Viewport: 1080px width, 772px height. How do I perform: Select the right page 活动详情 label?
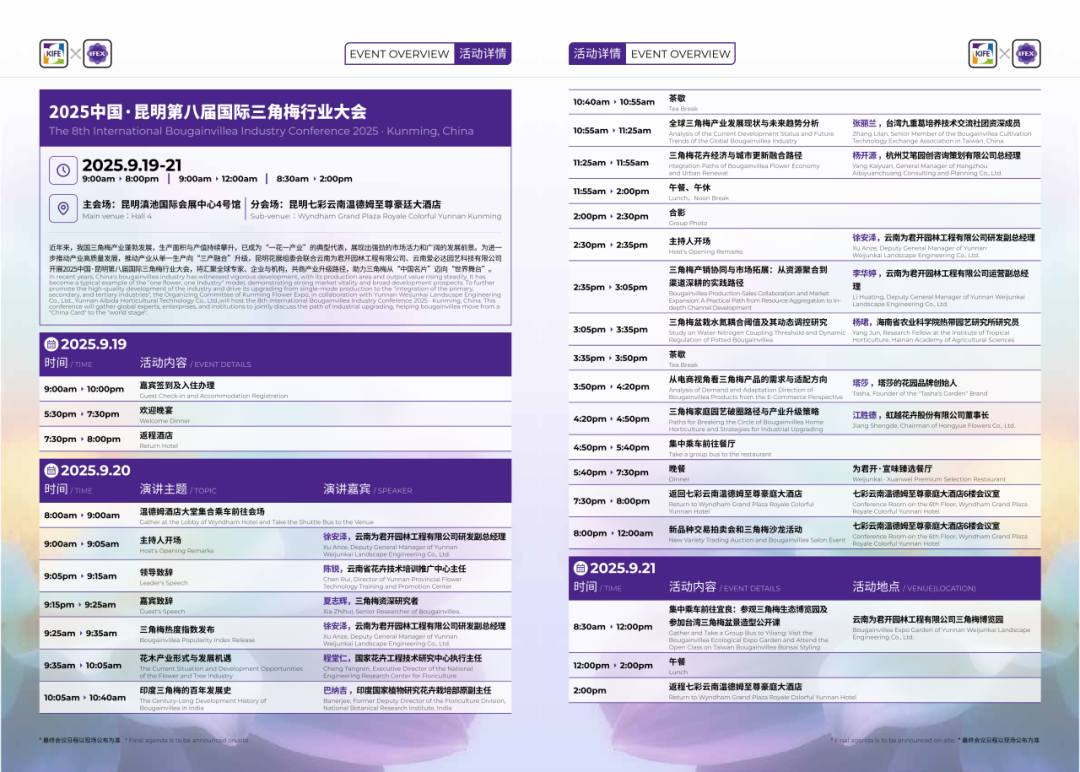597,54
